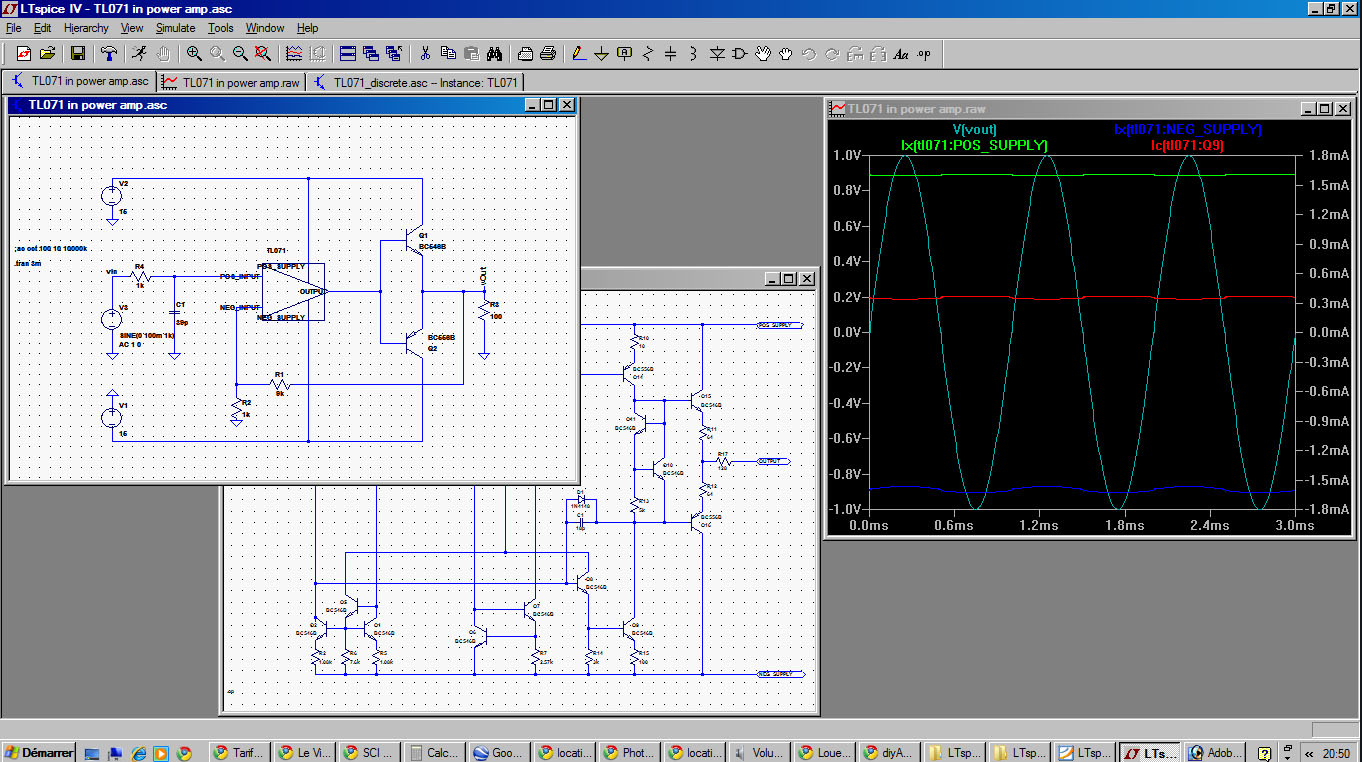Click the V(vout) trace label
The image size is (1362, 762).
click(974, 130)
